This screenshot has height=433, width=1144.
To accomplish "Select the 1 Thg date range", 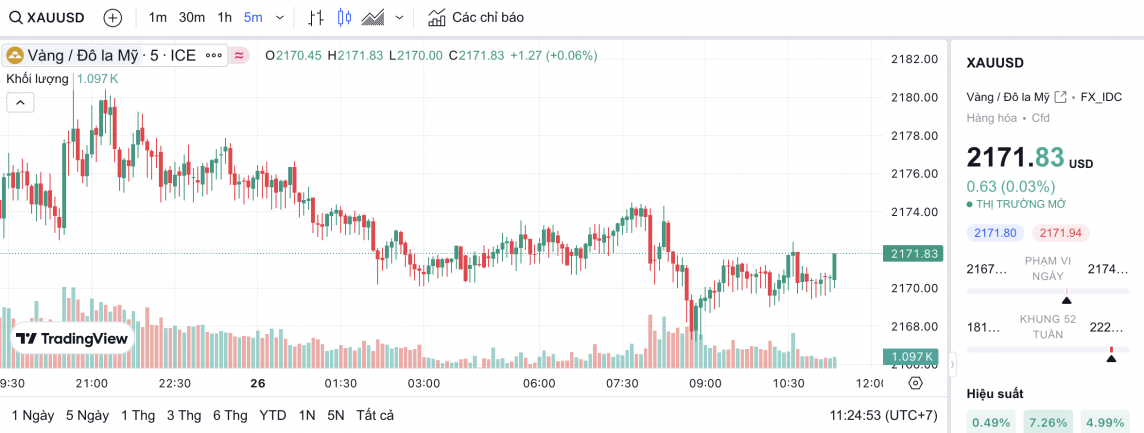I will click(137, 415).
